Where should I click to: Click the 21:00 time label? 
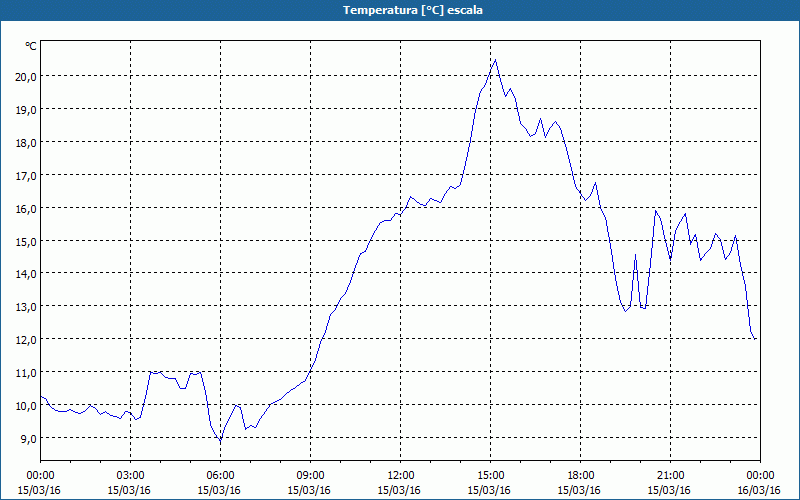click(670, 476)
